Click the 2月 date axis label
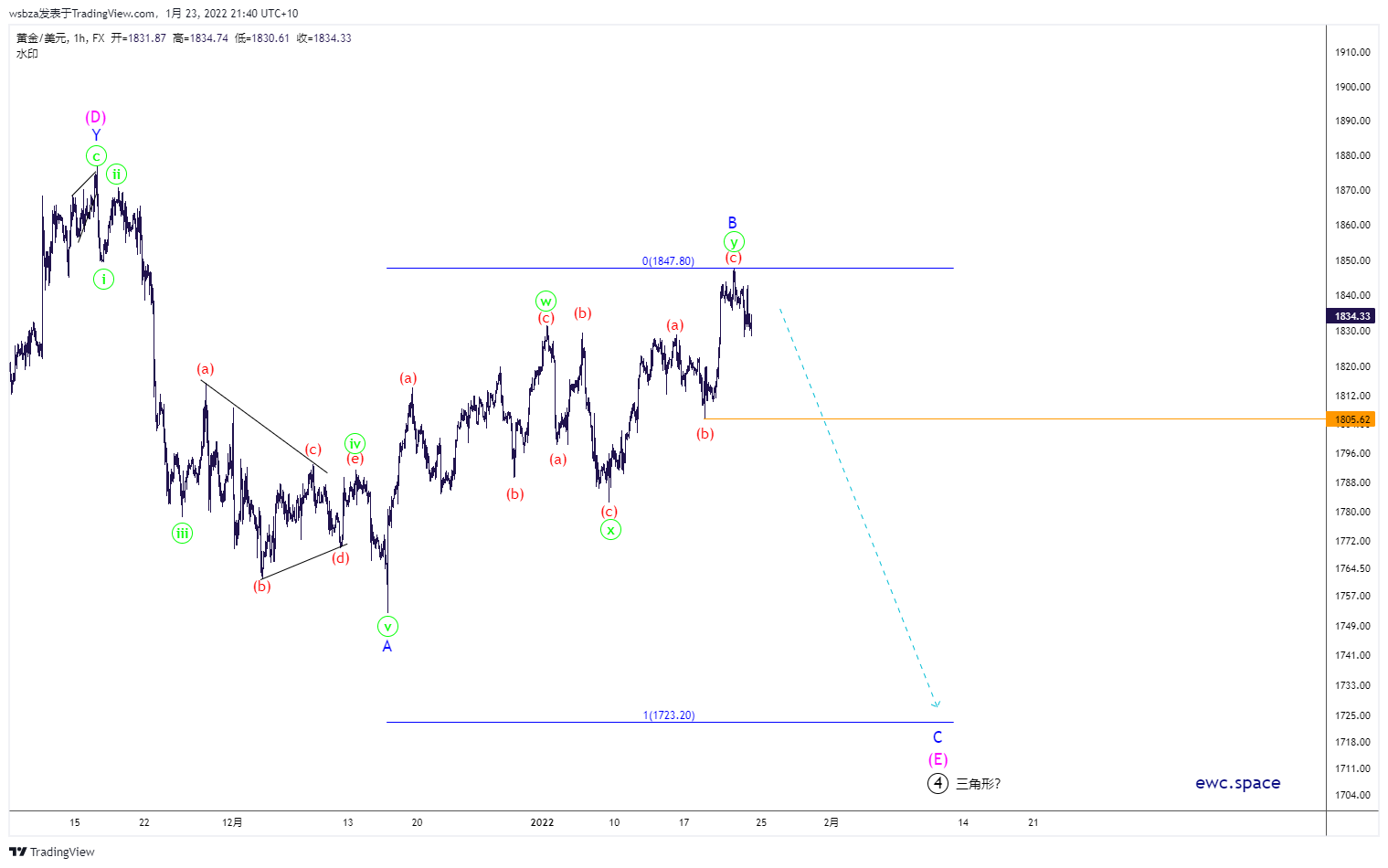Screen dimensions: 1388x868 (x=832, y=822)
